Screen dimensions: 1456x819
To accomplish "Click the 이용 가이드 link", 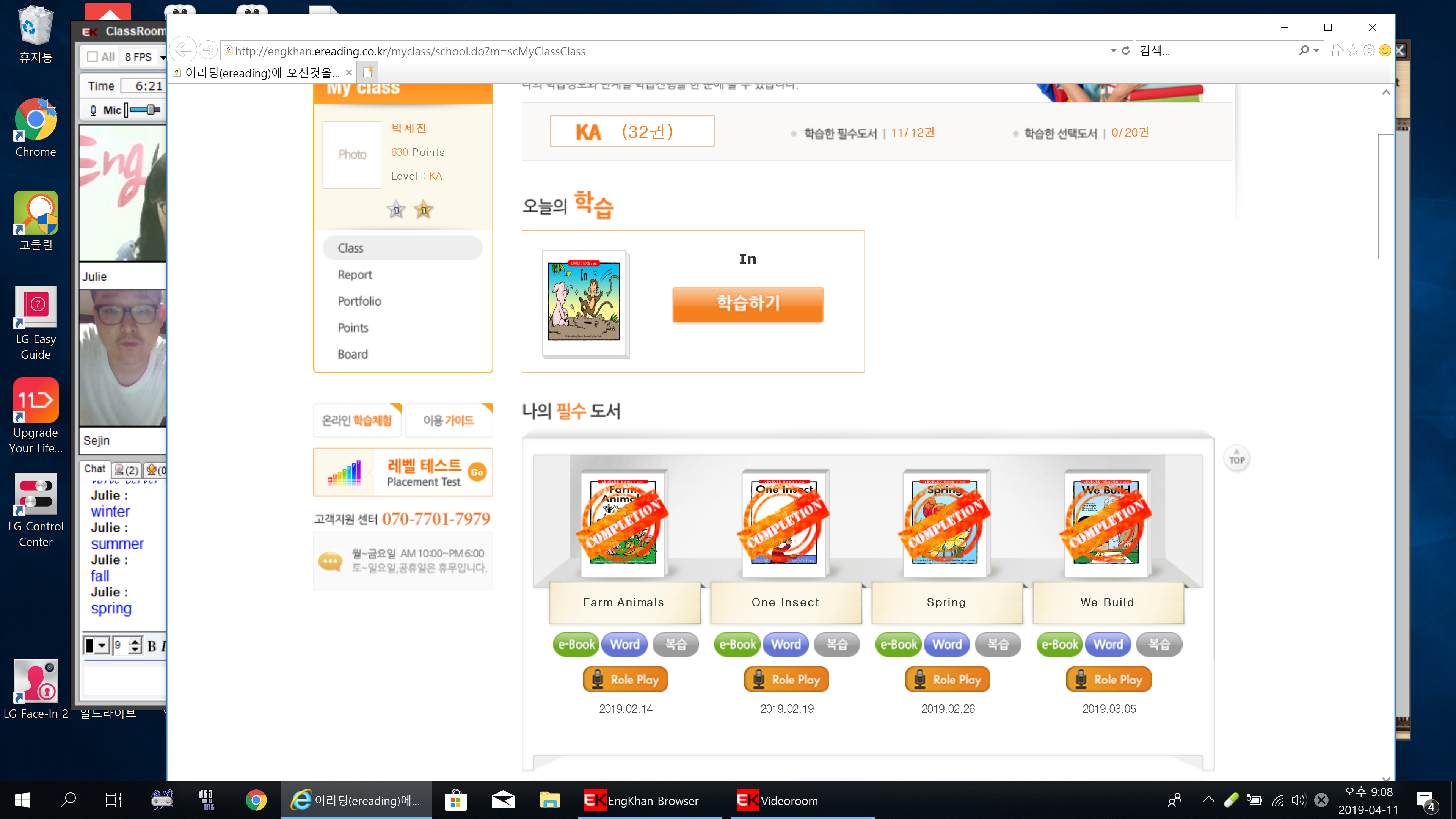I will pos(449,420).
